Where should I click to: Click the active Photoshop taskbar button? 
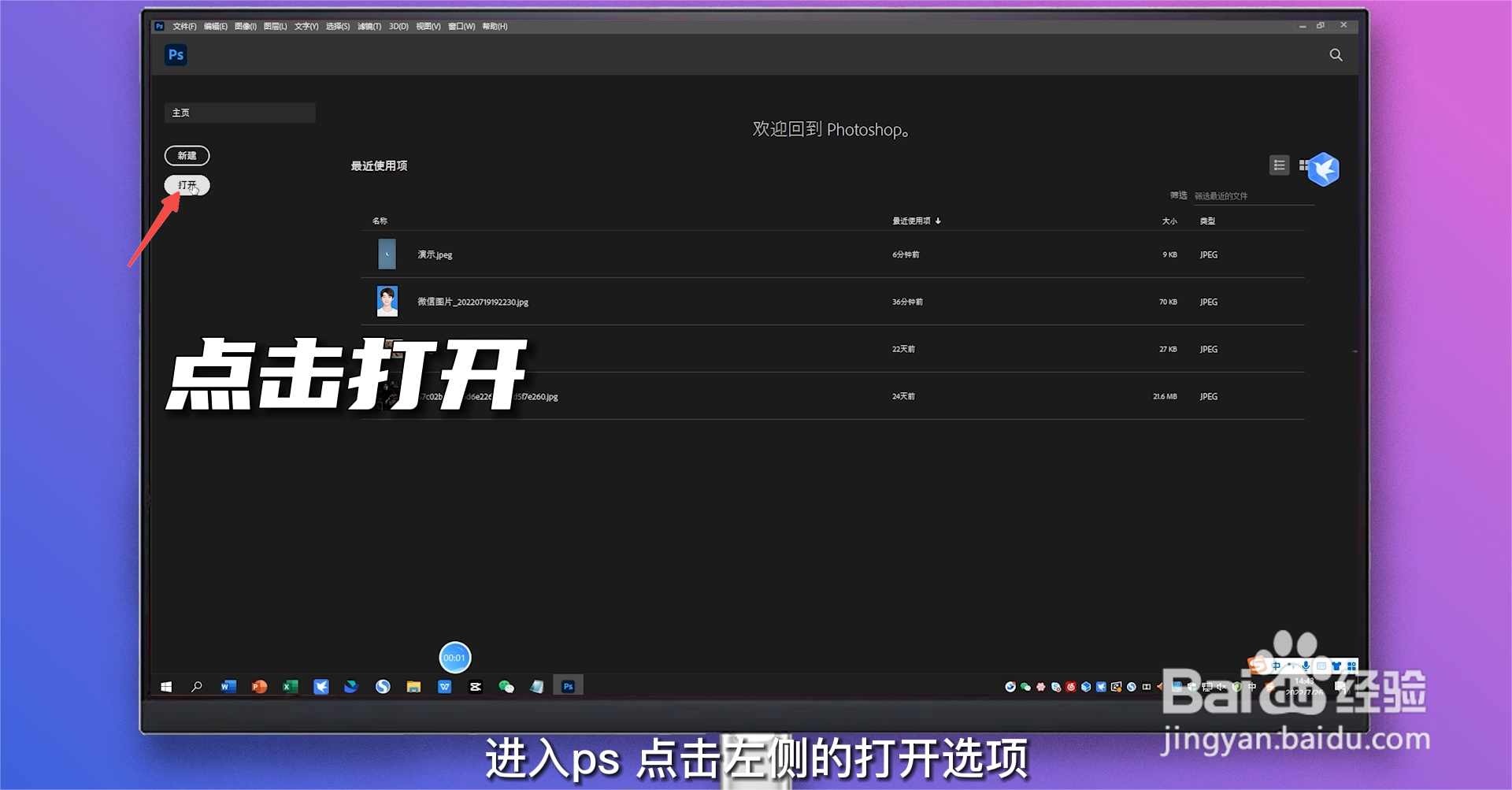pos(568,687)
